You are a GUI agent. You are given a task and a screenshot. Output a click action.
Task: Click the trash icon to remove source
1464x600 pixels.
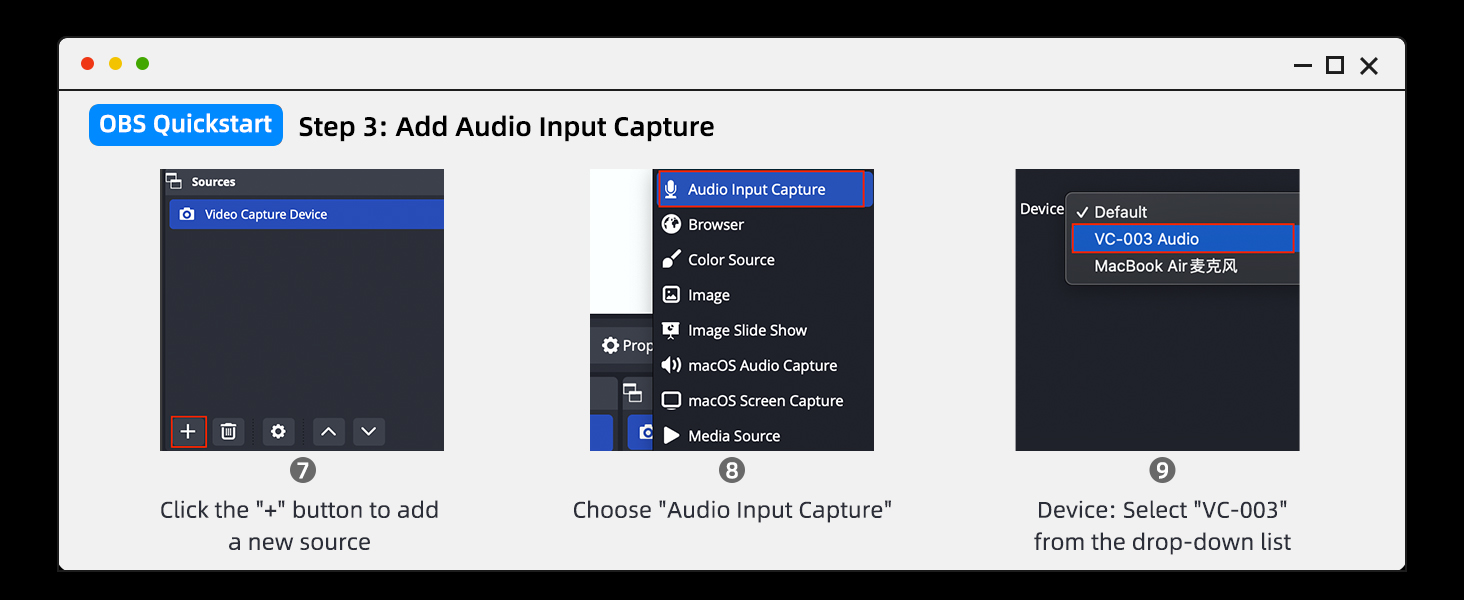pos(228,432)
